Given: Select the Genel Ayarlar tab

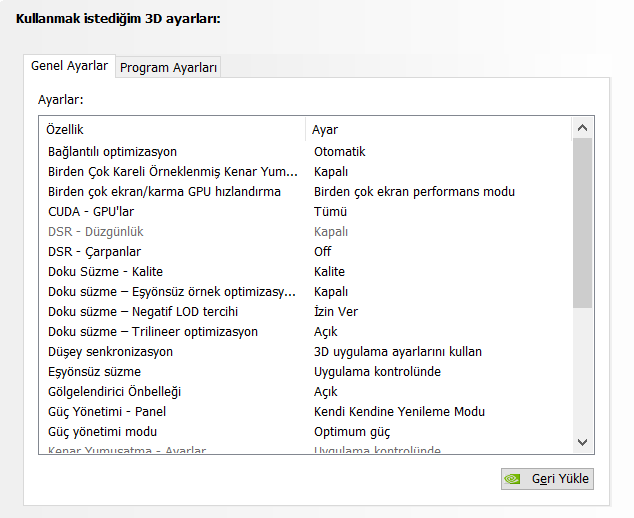Looking at the screenshot, I should coord(69,66).
